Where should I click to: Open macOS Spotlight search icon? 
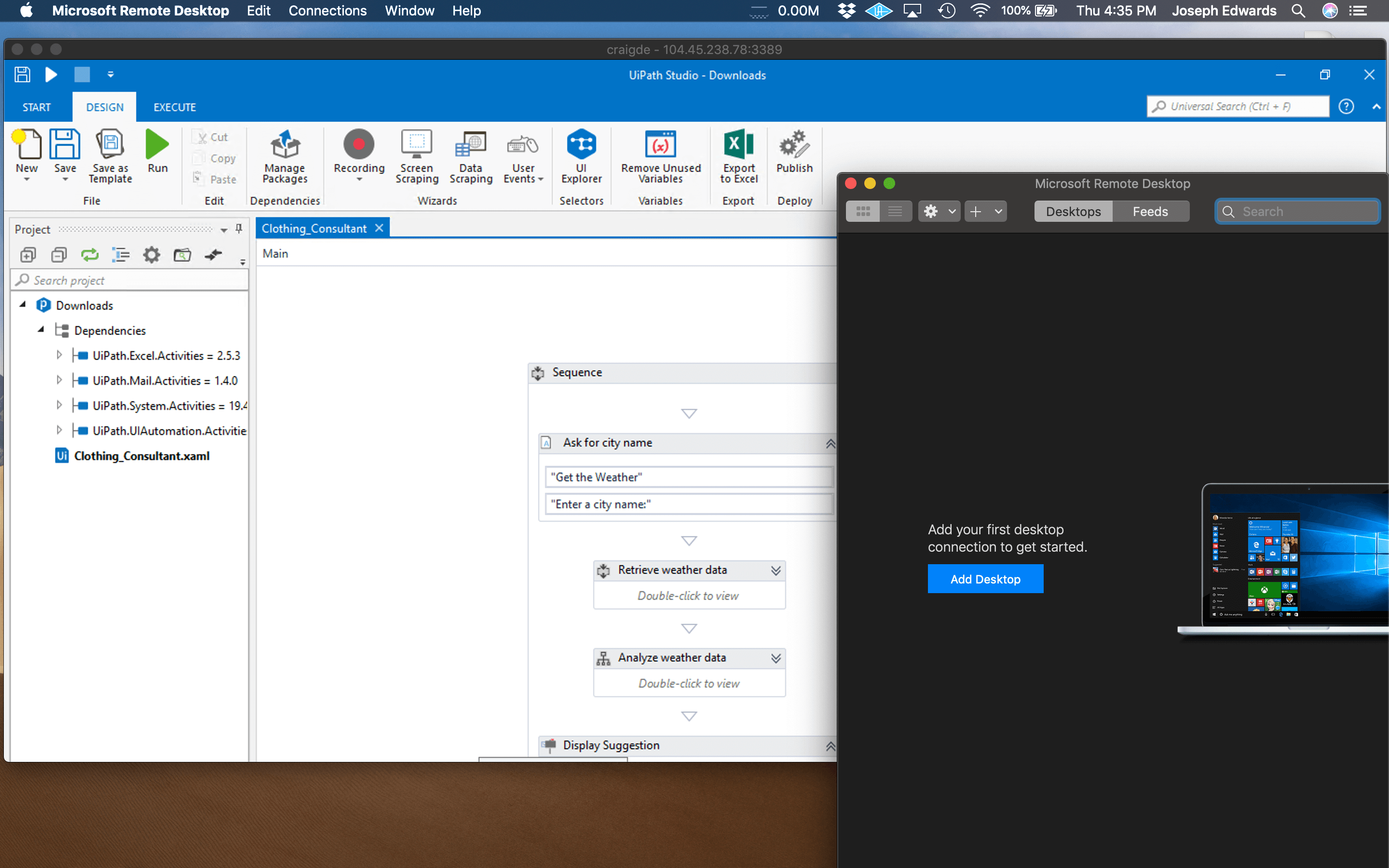tap(1298, 11)
